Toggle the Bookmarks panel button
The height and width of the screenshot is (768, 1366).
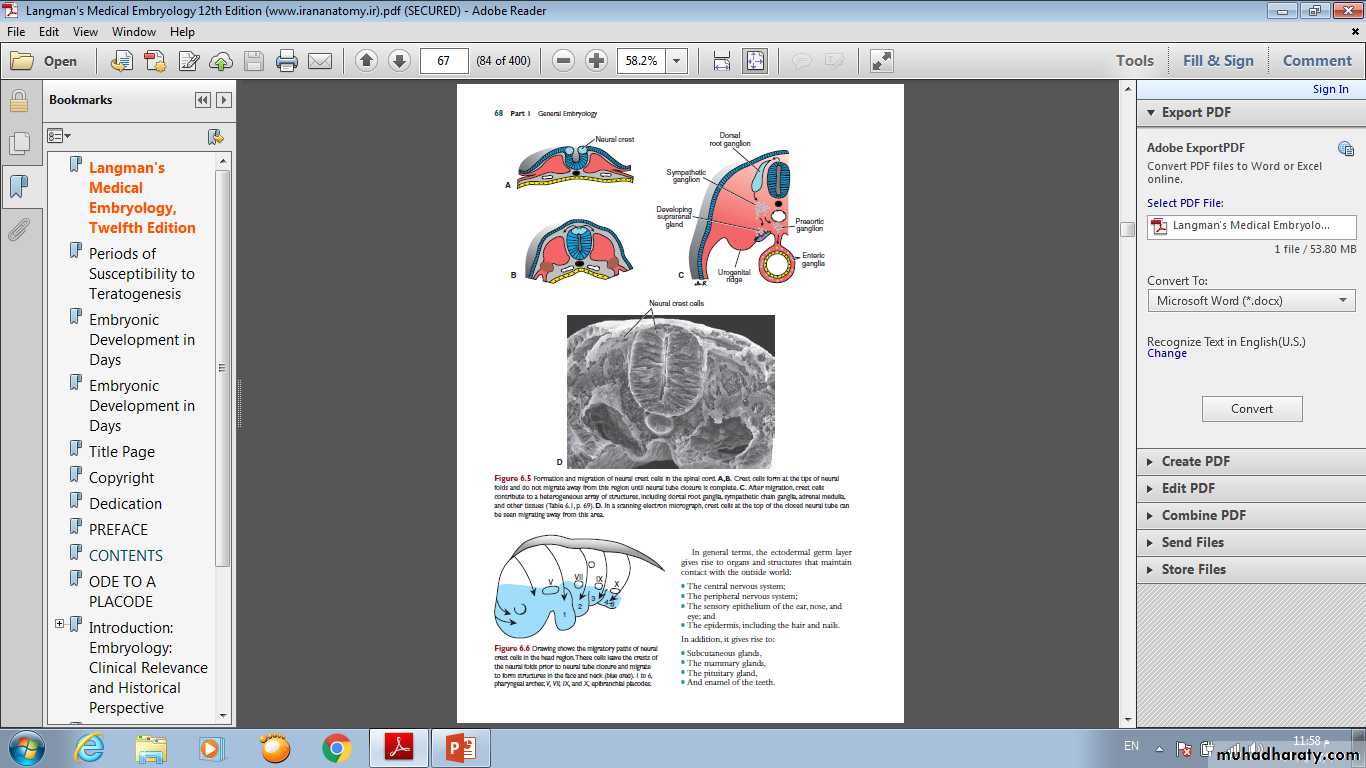pos(18,187)
